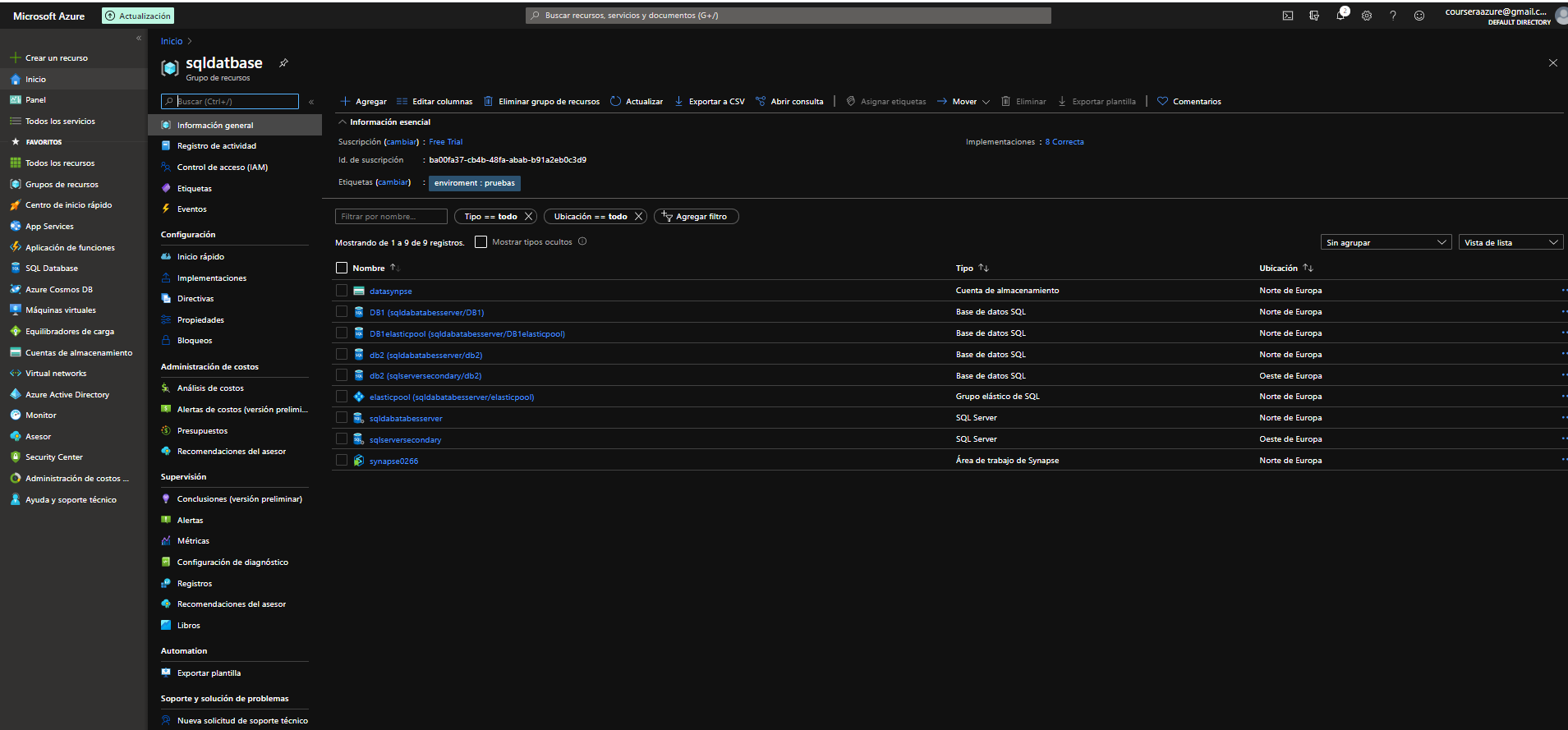This screenshot has height=730, width=1568.
Task: Check the elasticpool row checkbox
Action: tap(342, 396)
